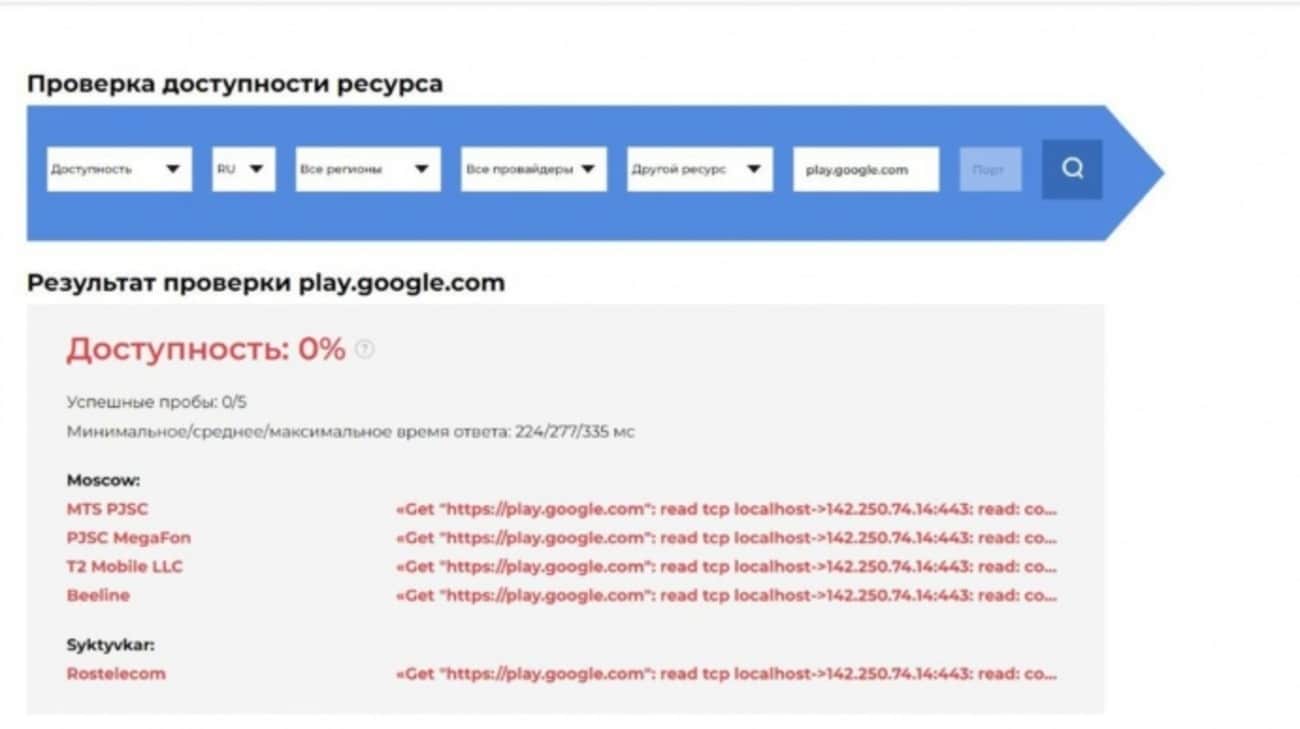The image size is (1300, 729).
Task: Expand the RU country dropdown
Action: (243, 169)
